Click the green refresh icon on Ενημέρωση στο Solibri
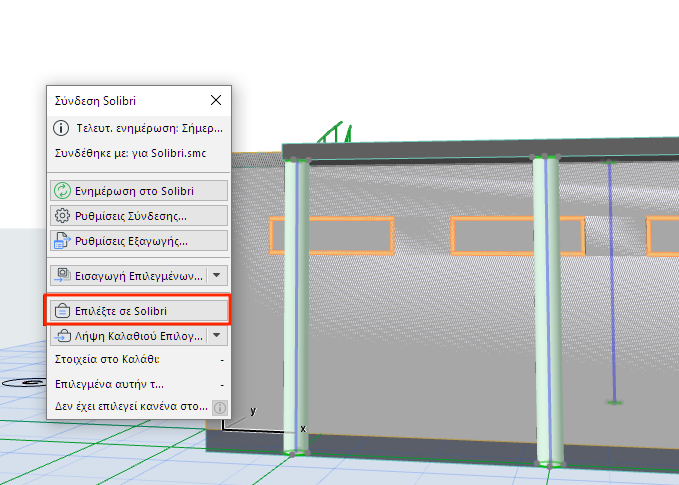Viewport: 679px width, 485px height. [x=62, y=191]
